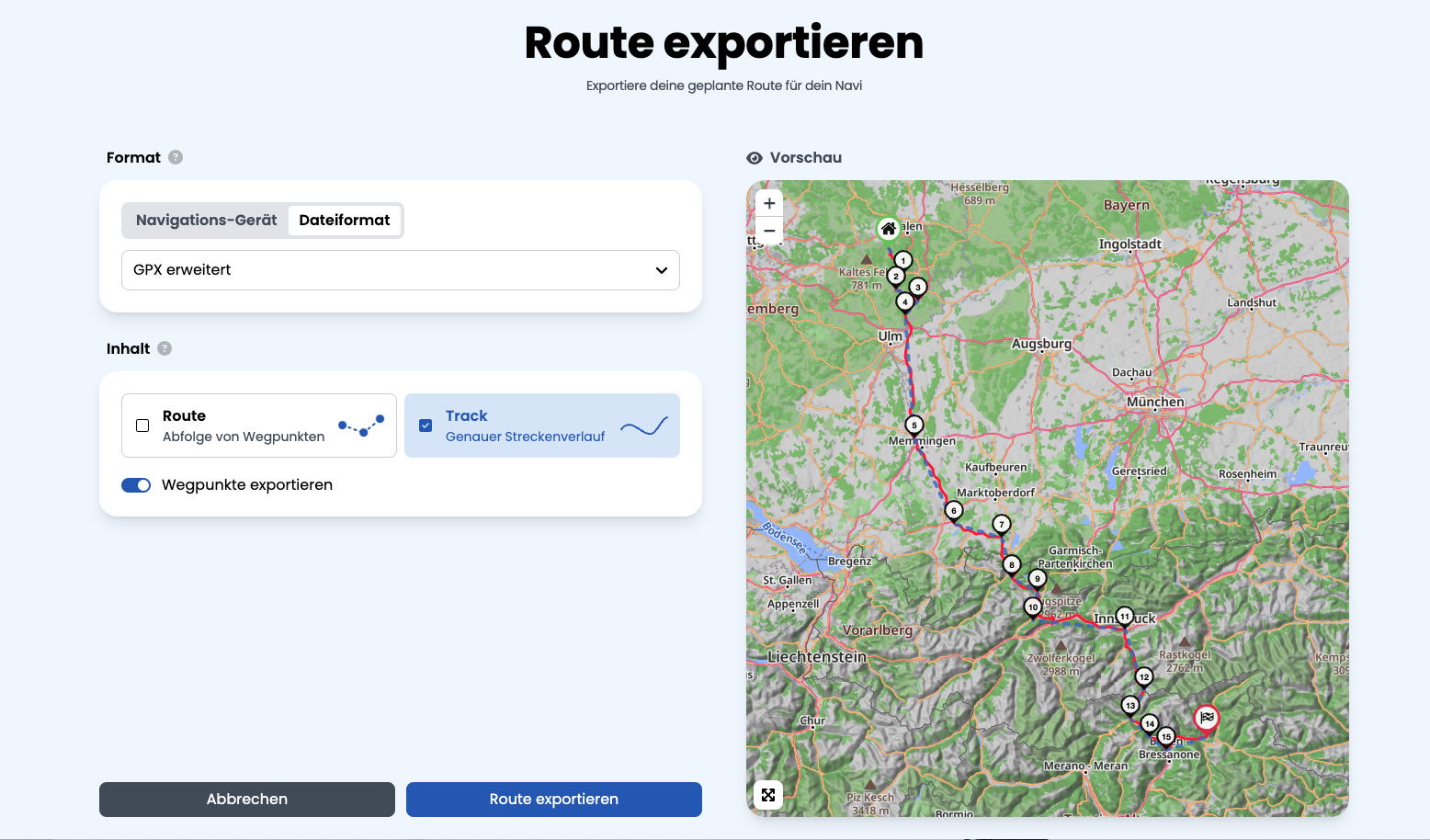The width and height of the screenshot is (1430, 840).
Task: Click Track Genauer Streckenverlauf card text
Action: coord(525,426)
